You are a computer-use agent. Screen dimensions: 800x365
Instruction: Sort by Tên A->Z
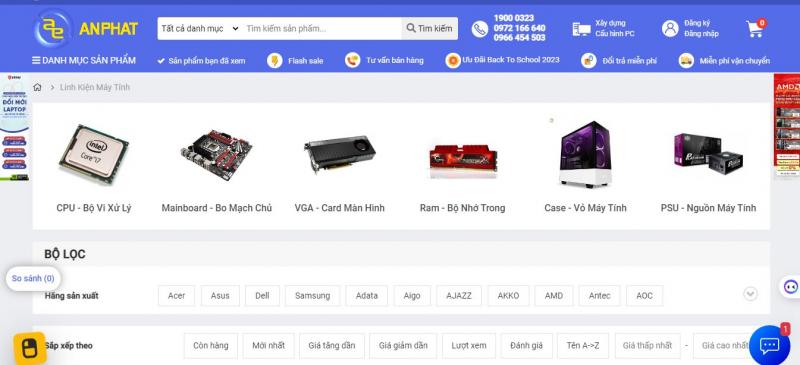(x=583, y=346)
